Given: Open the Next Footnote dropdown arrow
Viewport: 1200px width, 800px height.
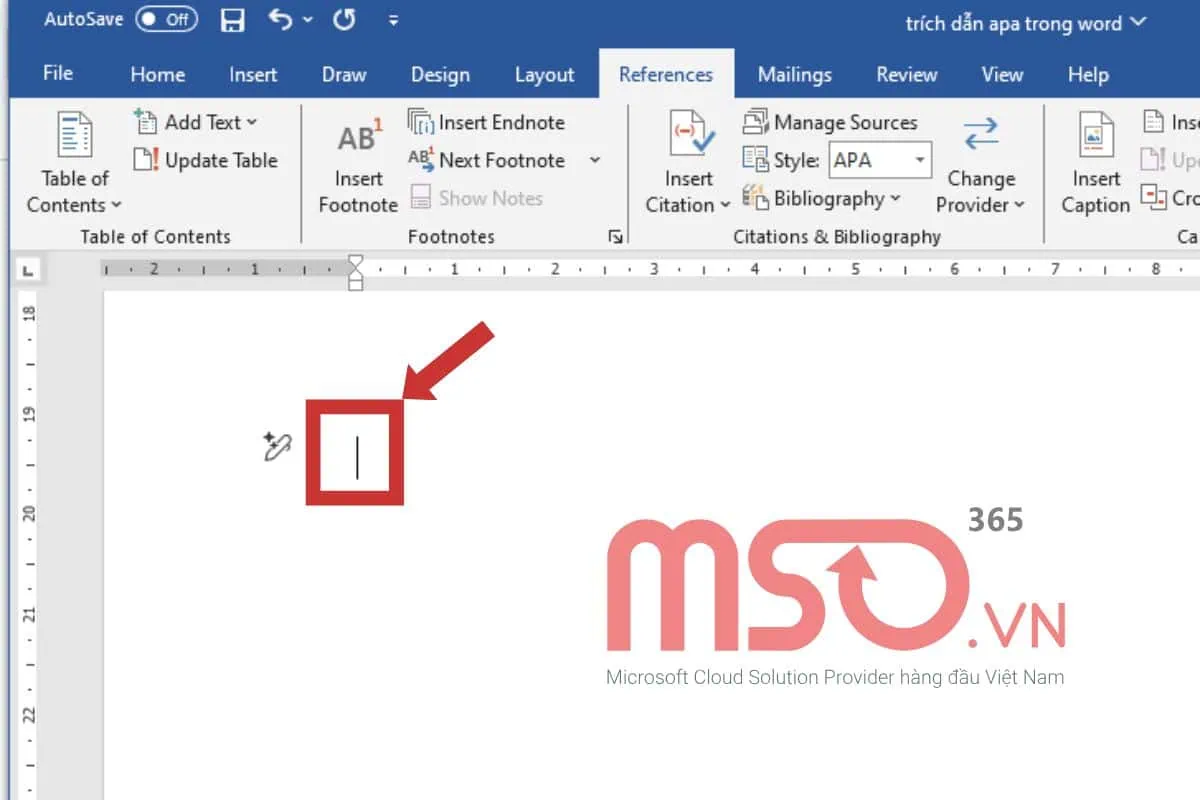Looking at the screenshot, I should coord(595,161).
